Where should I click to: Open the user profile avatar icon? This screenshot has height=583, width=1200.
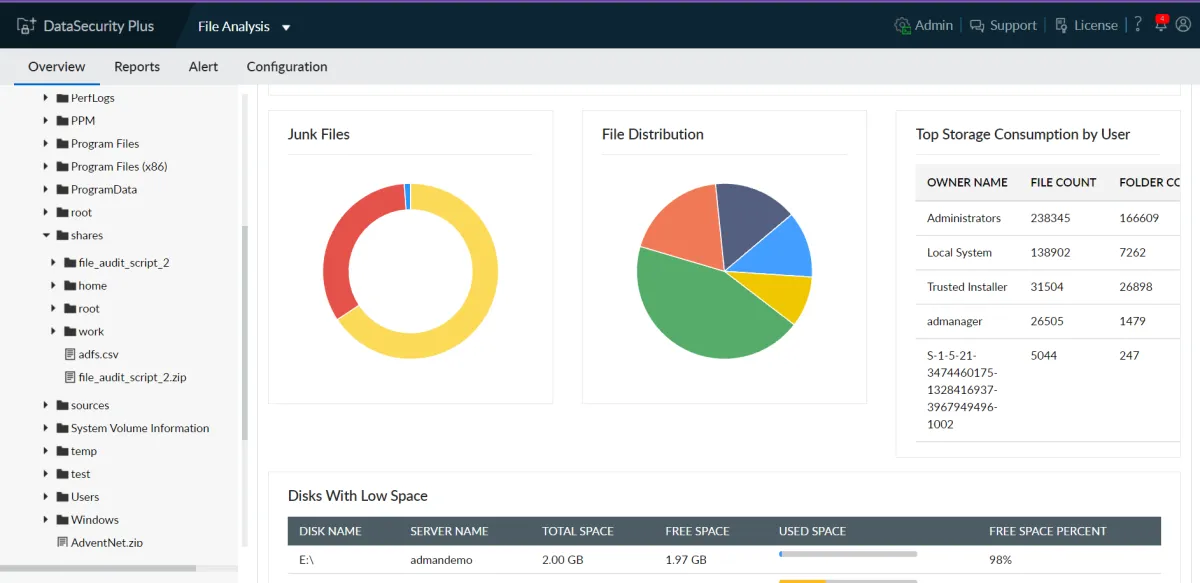tap(1184, 25)
